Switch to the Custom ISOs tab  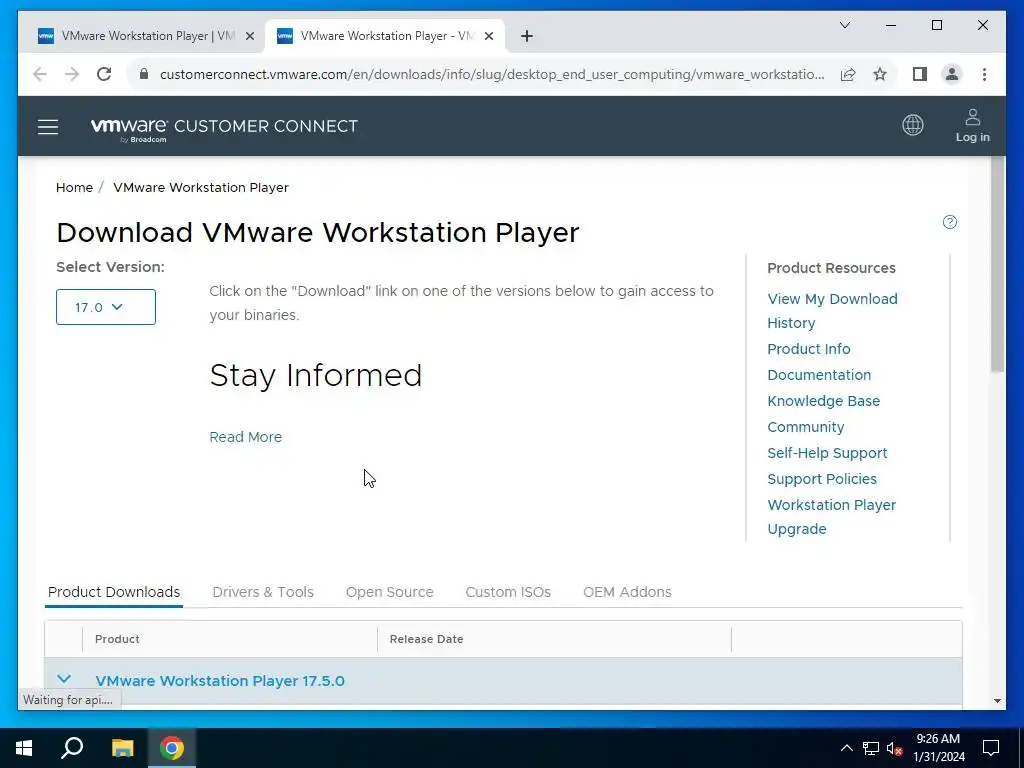[x=508, y=592]
